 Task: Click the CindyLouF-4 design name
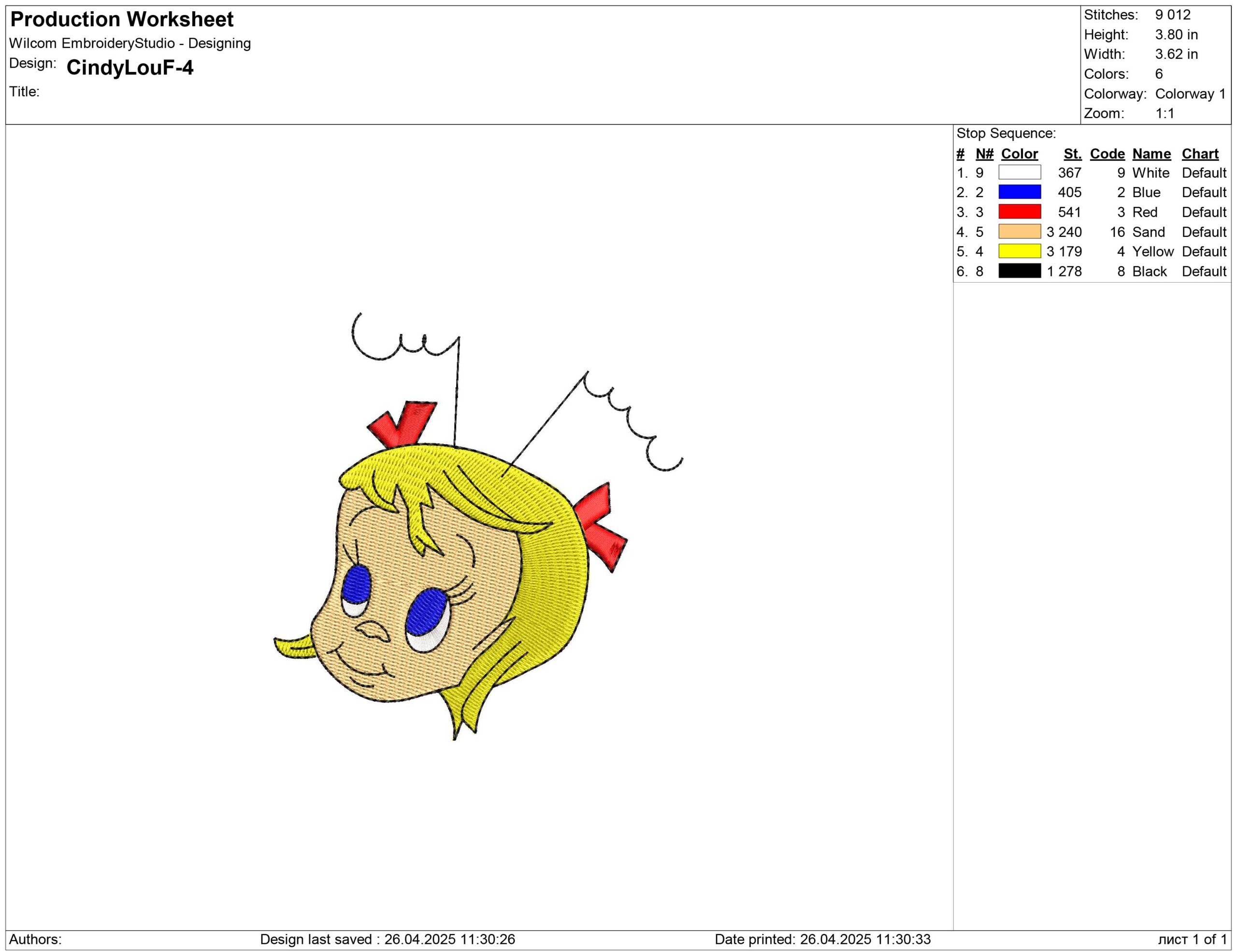click(129, 67)
